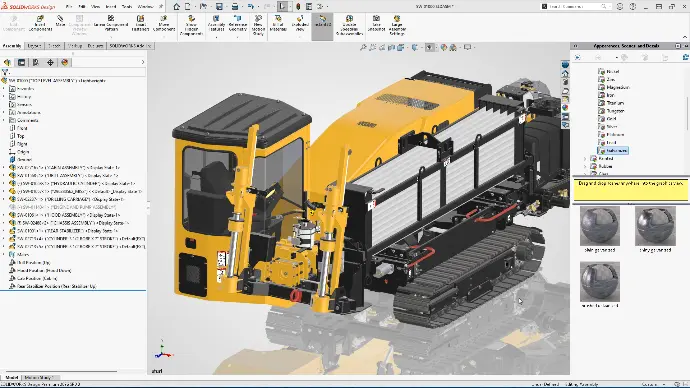Viewport: 690px width, 388px height.
Task: Click New Motion Study tool
Action: (258, 25)
